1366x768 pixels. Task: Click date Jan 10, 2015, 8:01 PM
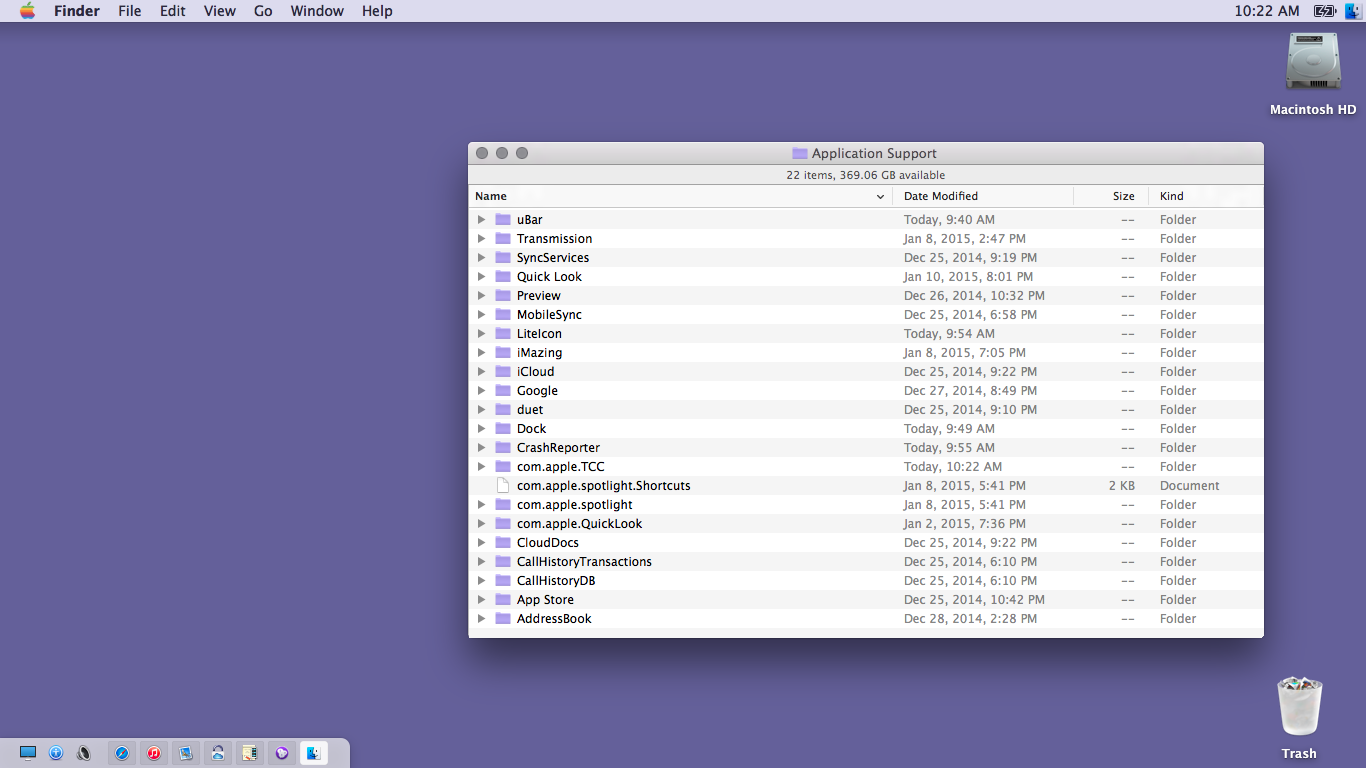(969, 277)
